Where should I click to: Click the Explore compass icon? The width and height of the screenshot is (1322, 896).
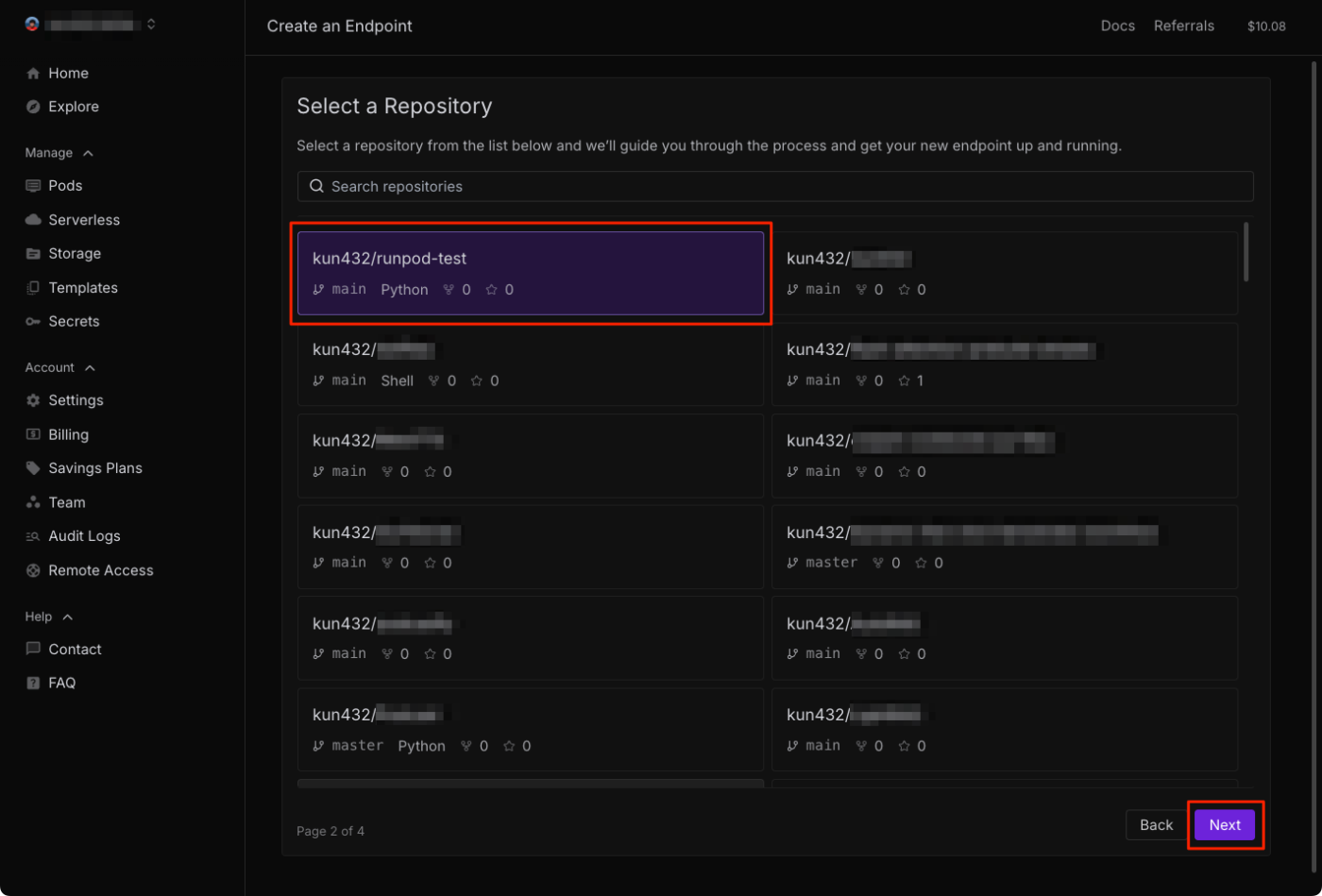(33, 107)
